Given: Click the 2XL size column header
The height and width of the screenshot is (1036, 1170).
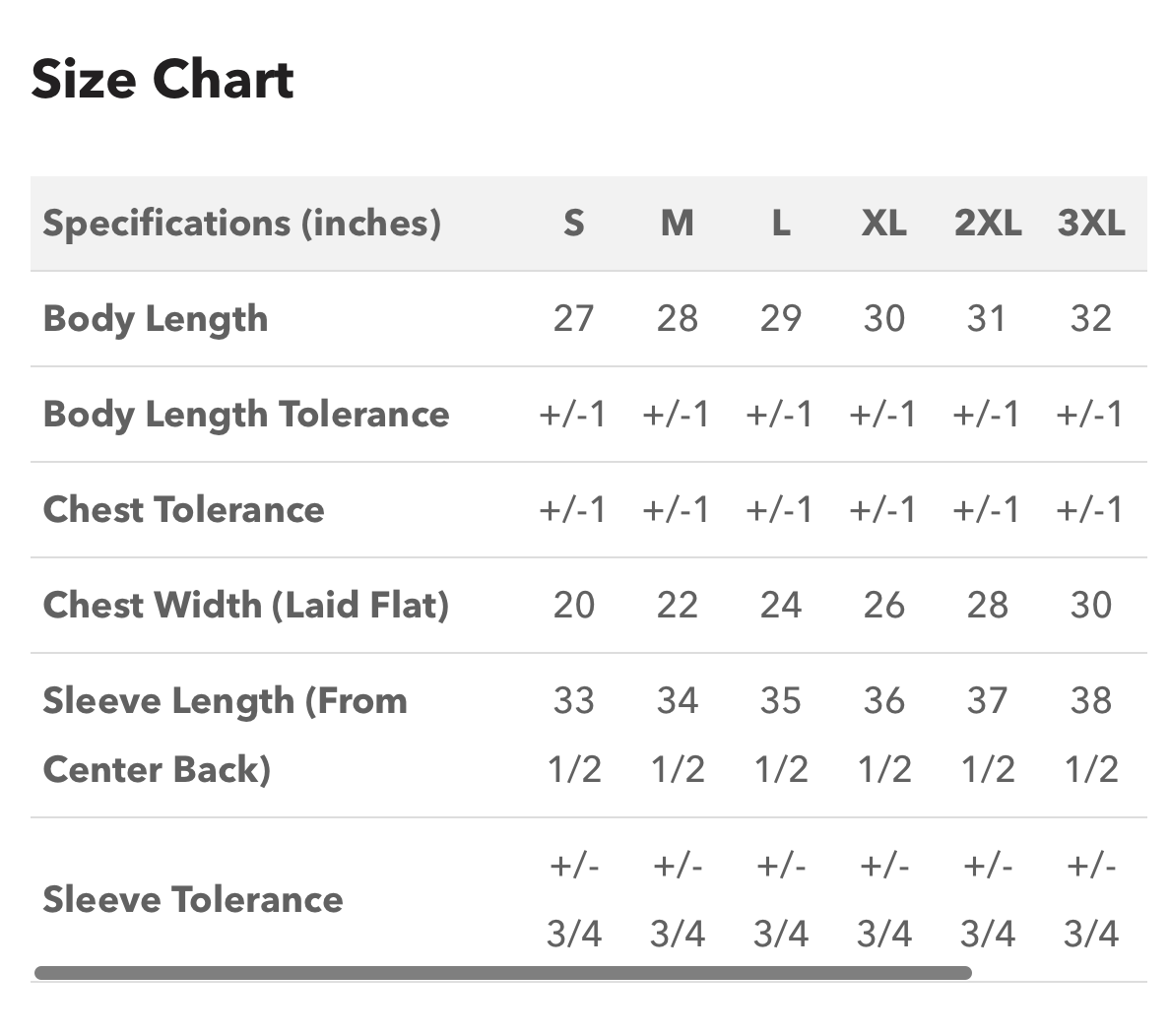Looking at the screenshot, I should coord(988,224).
